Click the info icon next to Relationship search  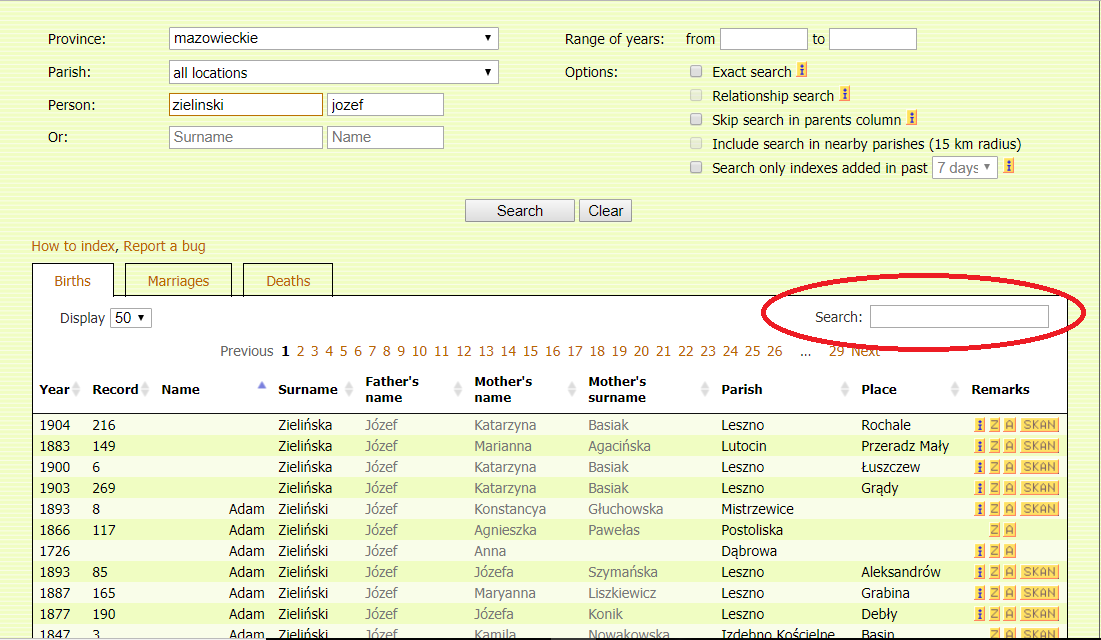click(845, 95)
